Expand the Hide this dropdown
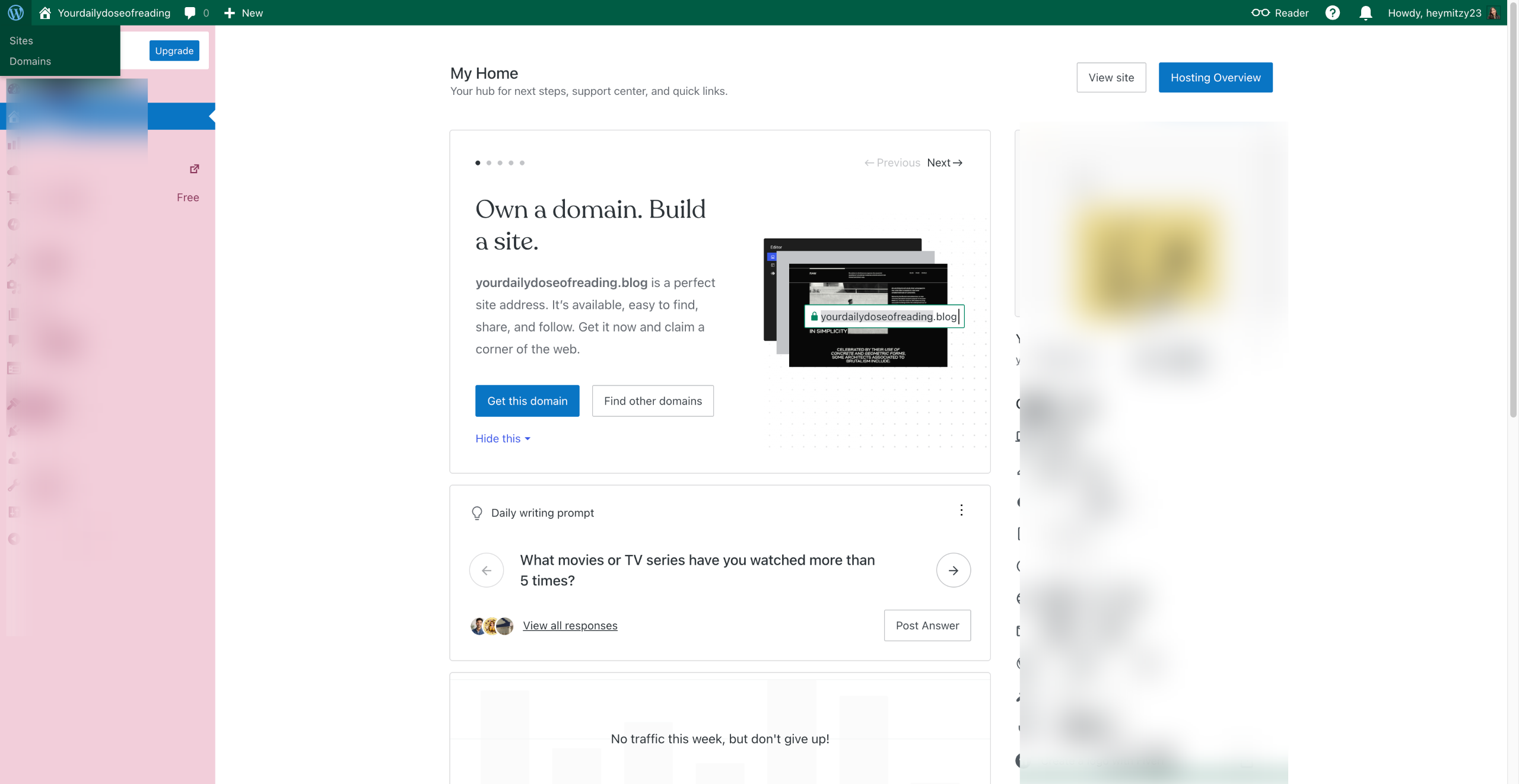Screen dimensions: 1519x784 point(503,438)
